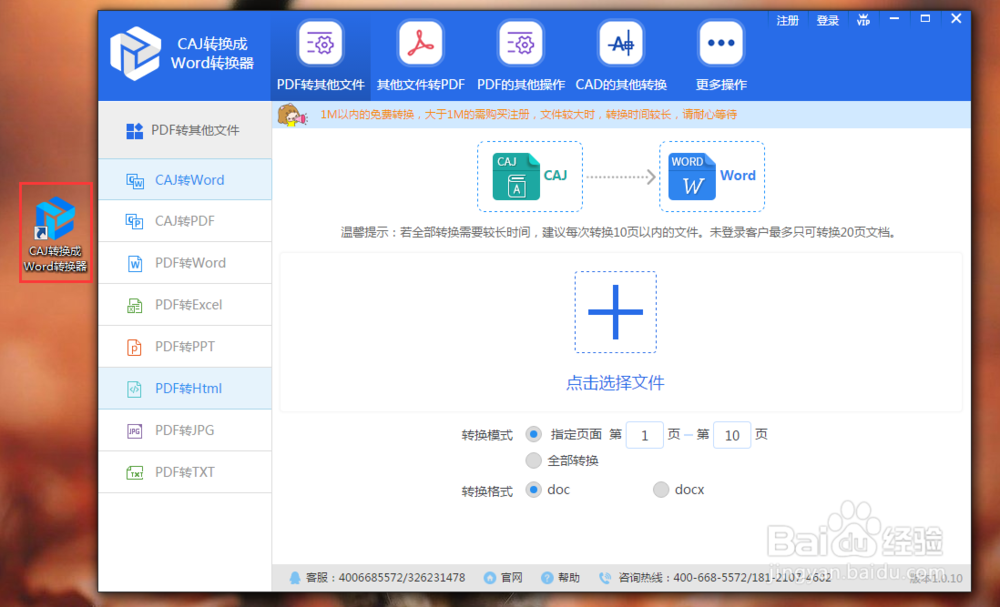1000x607 pixels.
Task: Click the Word target file icon
Action: tap(692, 177)
